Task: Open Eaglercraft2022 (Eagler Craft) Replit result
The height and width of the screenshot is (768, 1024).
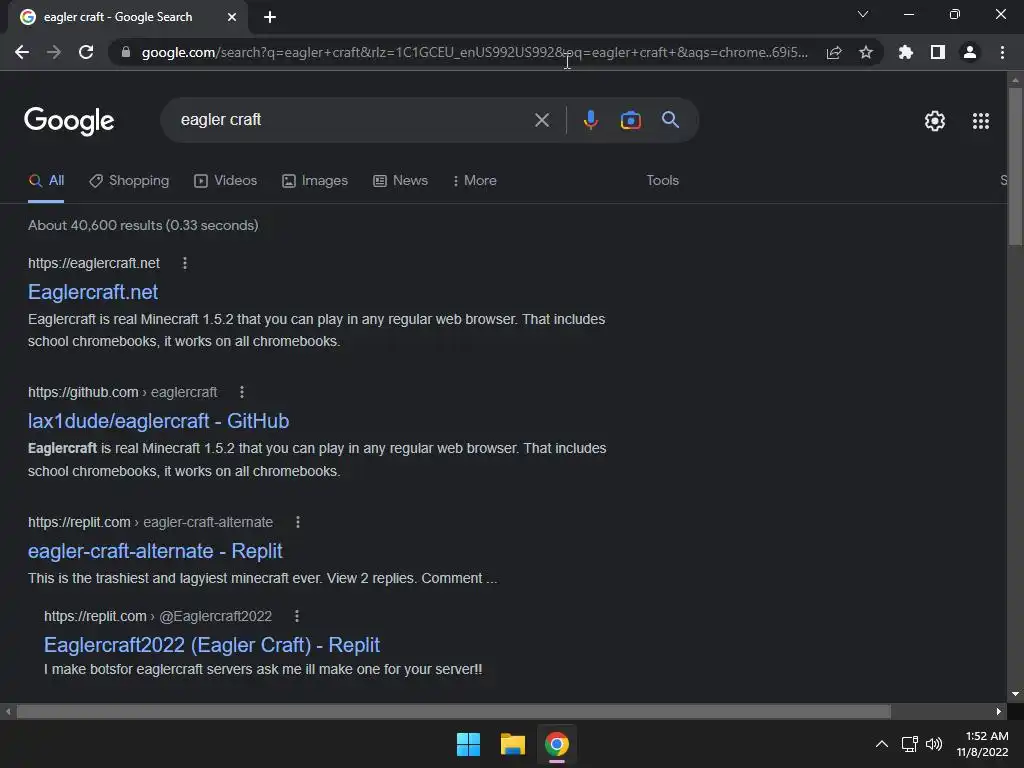Action: (212, 645)
